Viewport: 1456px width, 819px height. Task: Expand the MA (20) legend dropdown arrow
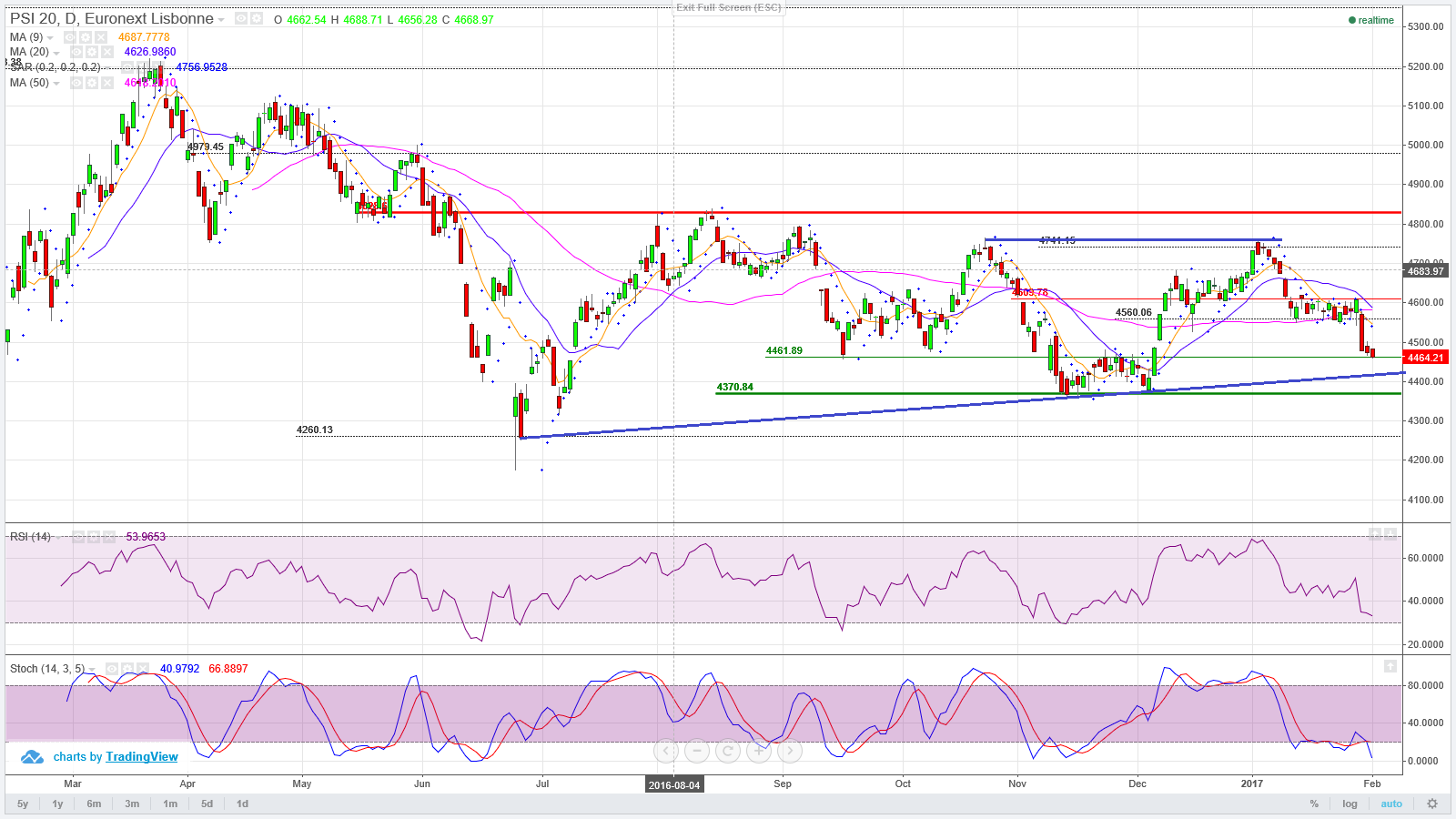click(56, 53)
